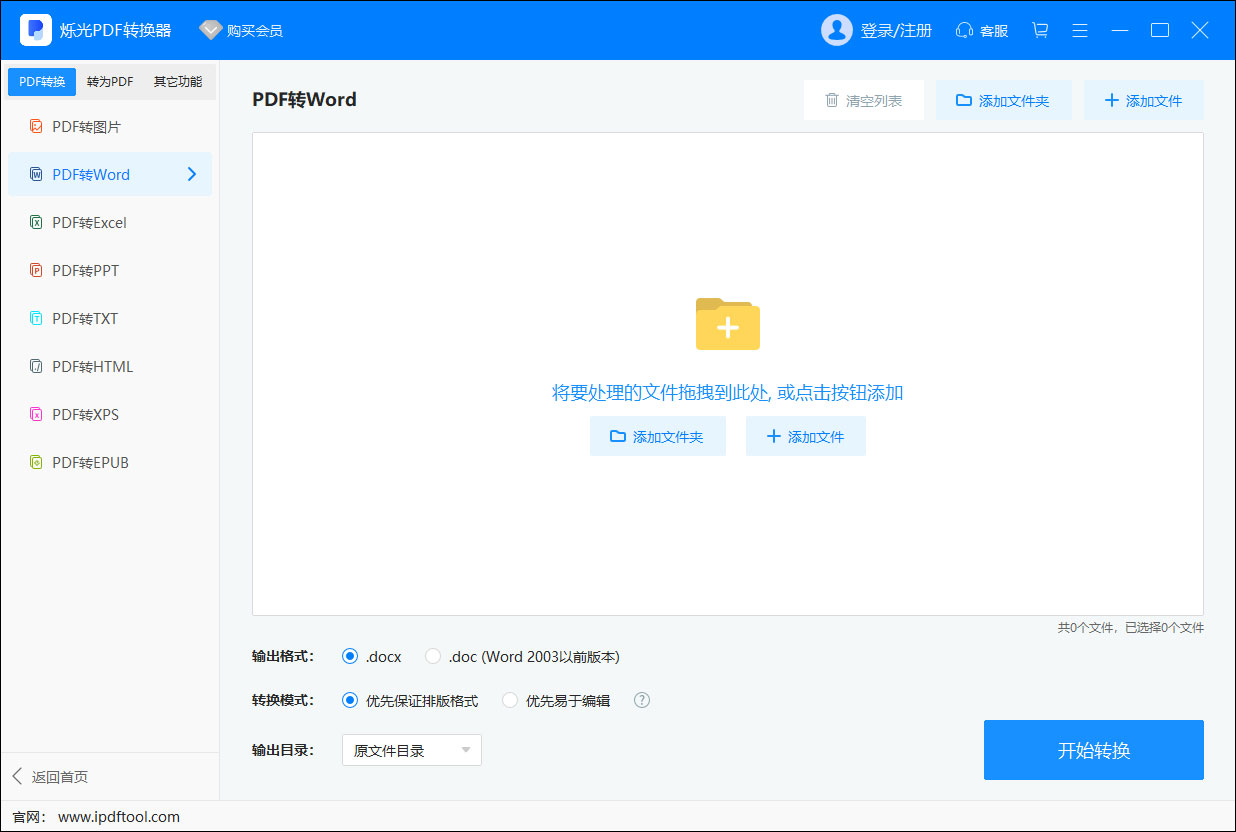Click the help question mark icon
The image size is (1236, 832).
[642, 700]
